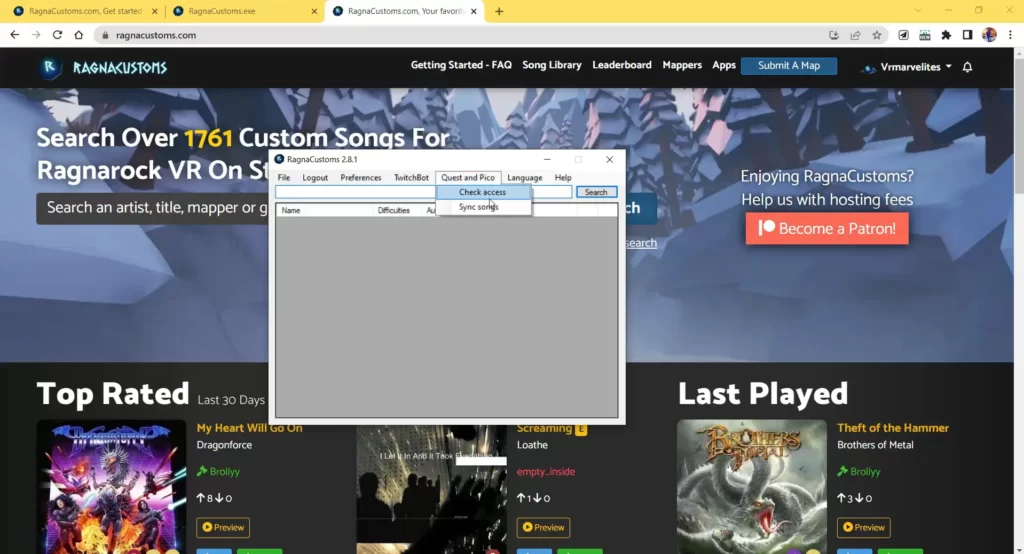Preview Theft of the Hammer
Screen dimensions: 1024x554
[863, 527]
